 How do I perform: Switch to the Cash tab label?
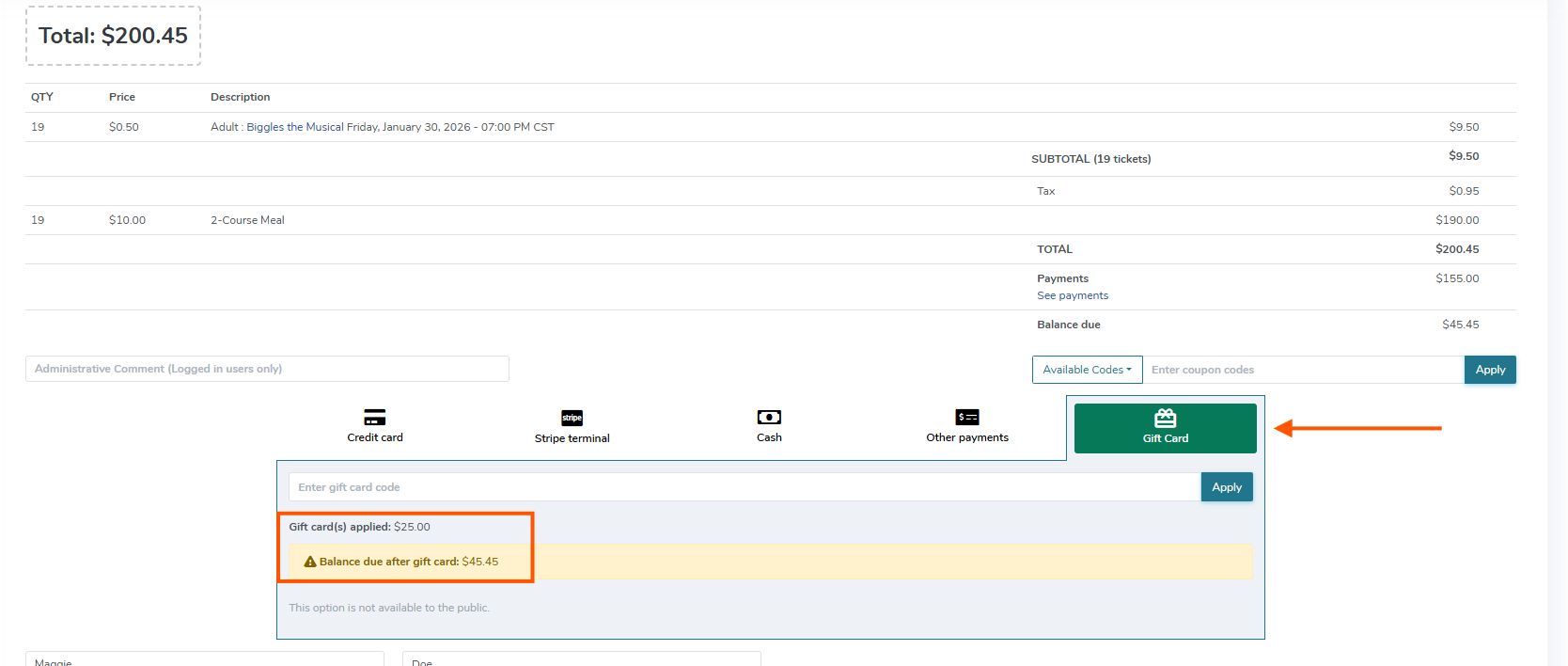(769, 437)
